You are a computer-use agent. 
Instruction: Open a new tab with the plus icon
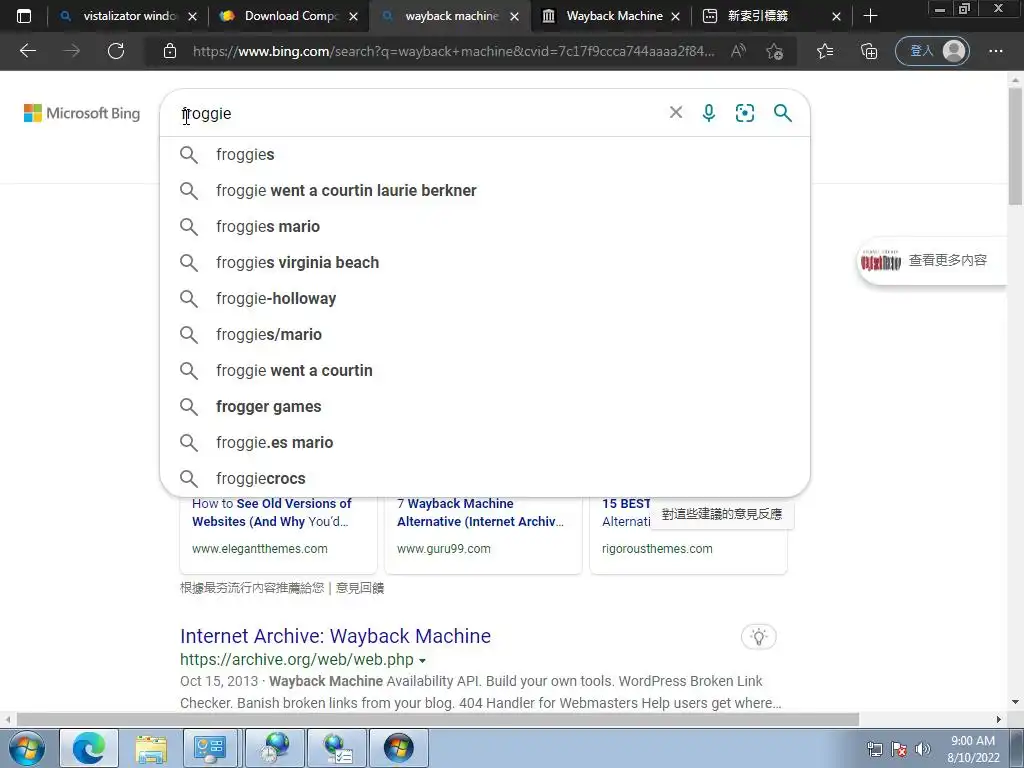point(870,16)
